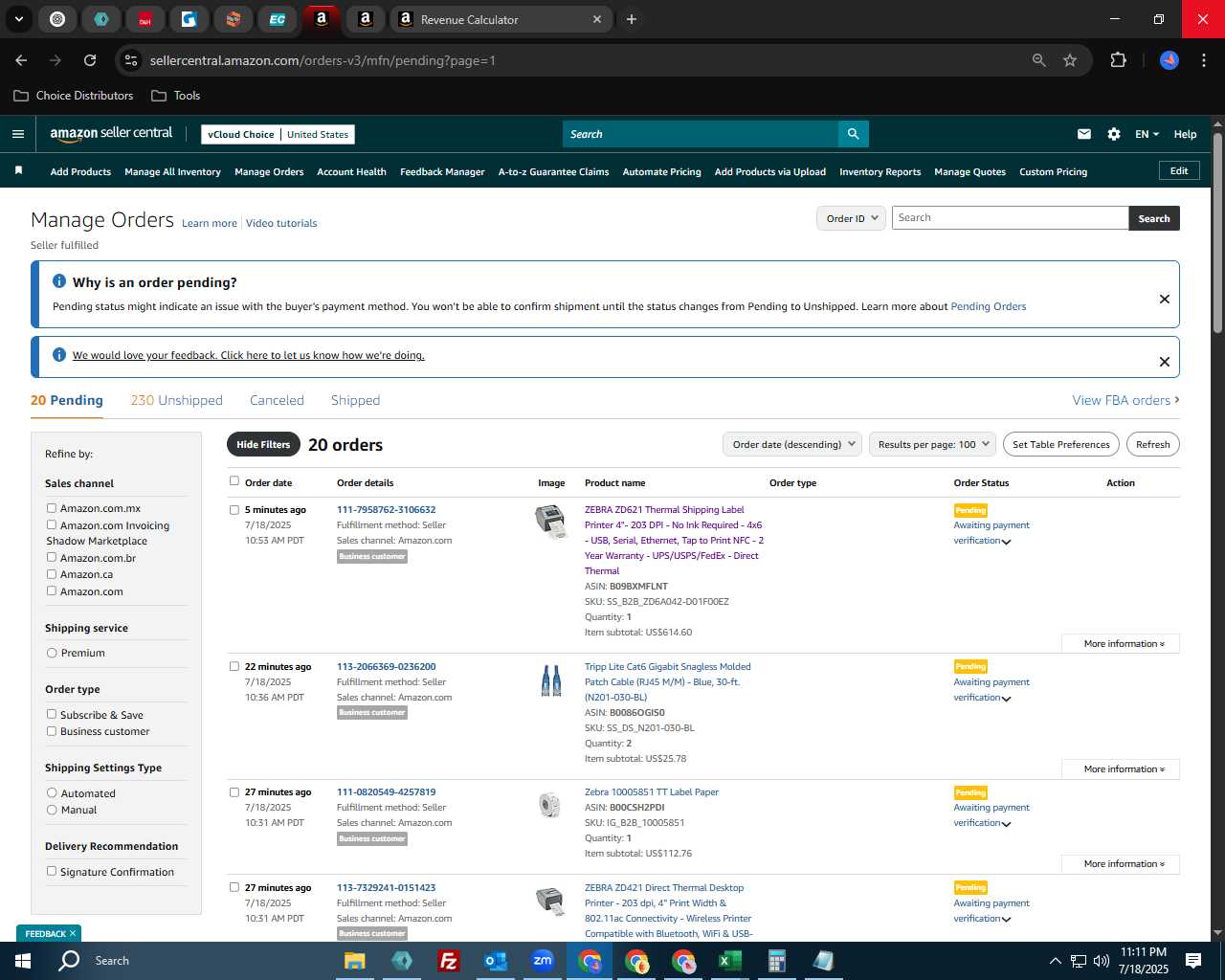Open the Order date (descending) sort dropdown
Viewport: 1225px width, 980px height.
tap(792, 444)
